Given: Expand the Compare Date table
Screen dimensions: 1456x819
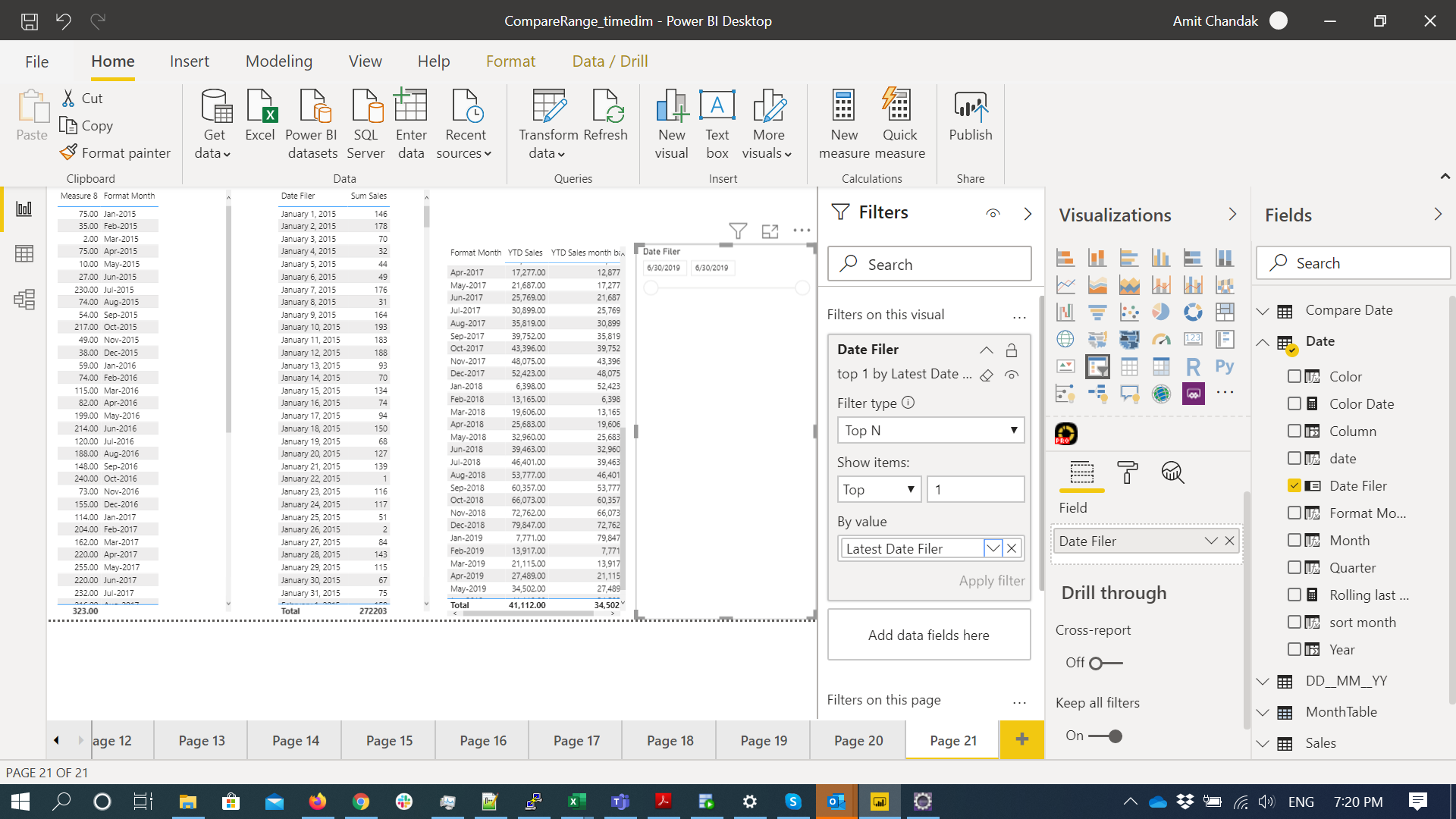Looking at the screenshot, I should pyautogui.click(x=1263, y=311).
